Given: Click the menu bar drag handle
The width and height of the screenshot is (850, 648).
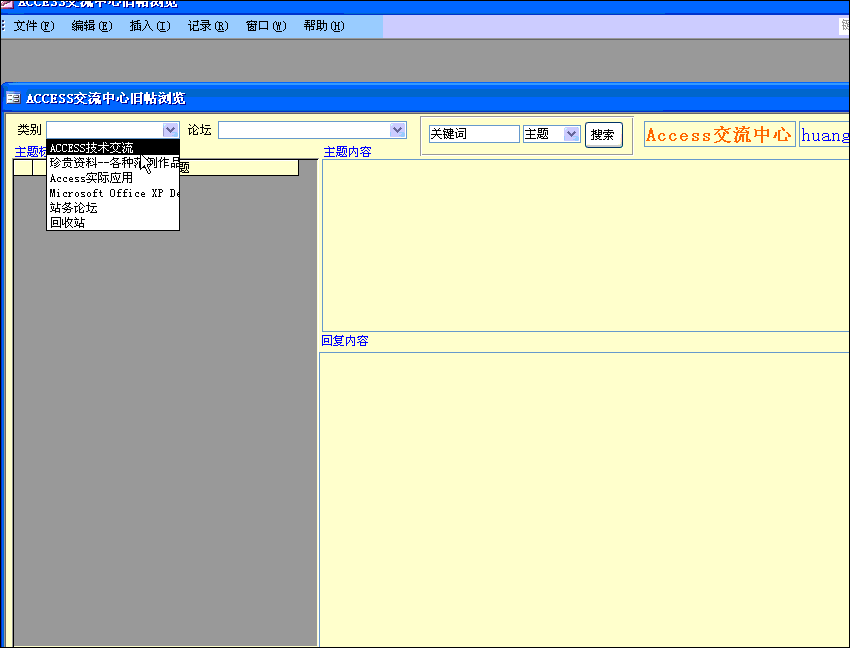Looking at the screenshot, I should (x=3, y=25).
